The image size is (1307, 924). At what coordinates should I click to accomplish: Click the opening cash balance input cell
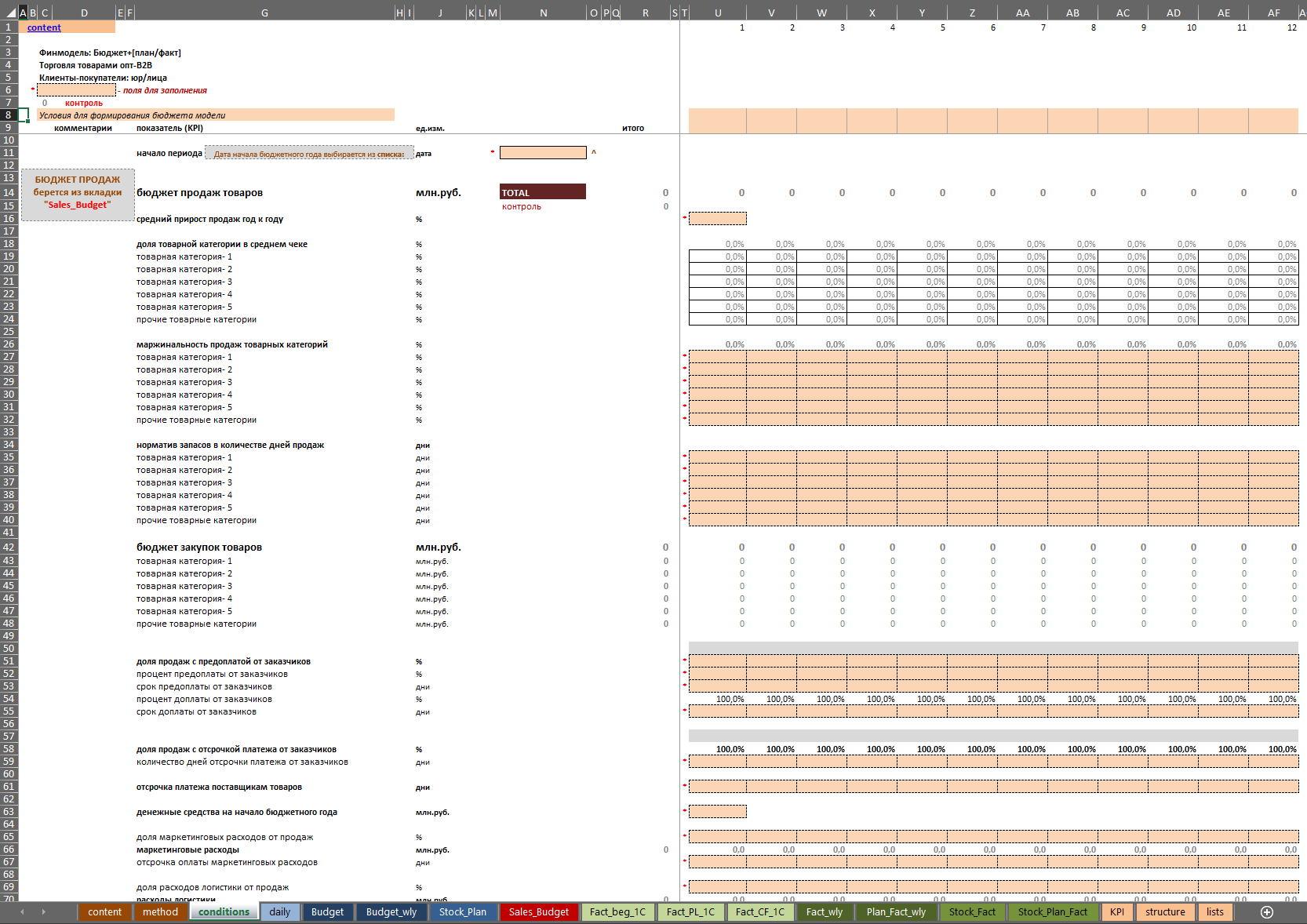point(717,812)
